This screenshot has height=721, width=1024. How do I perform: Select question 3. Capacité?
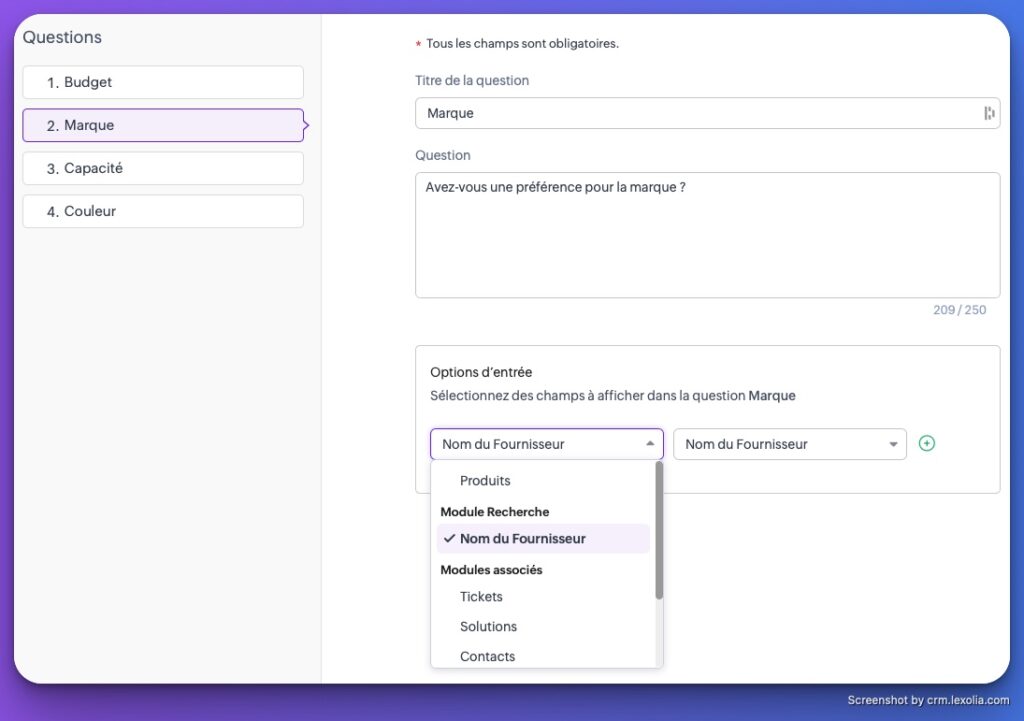163,168
